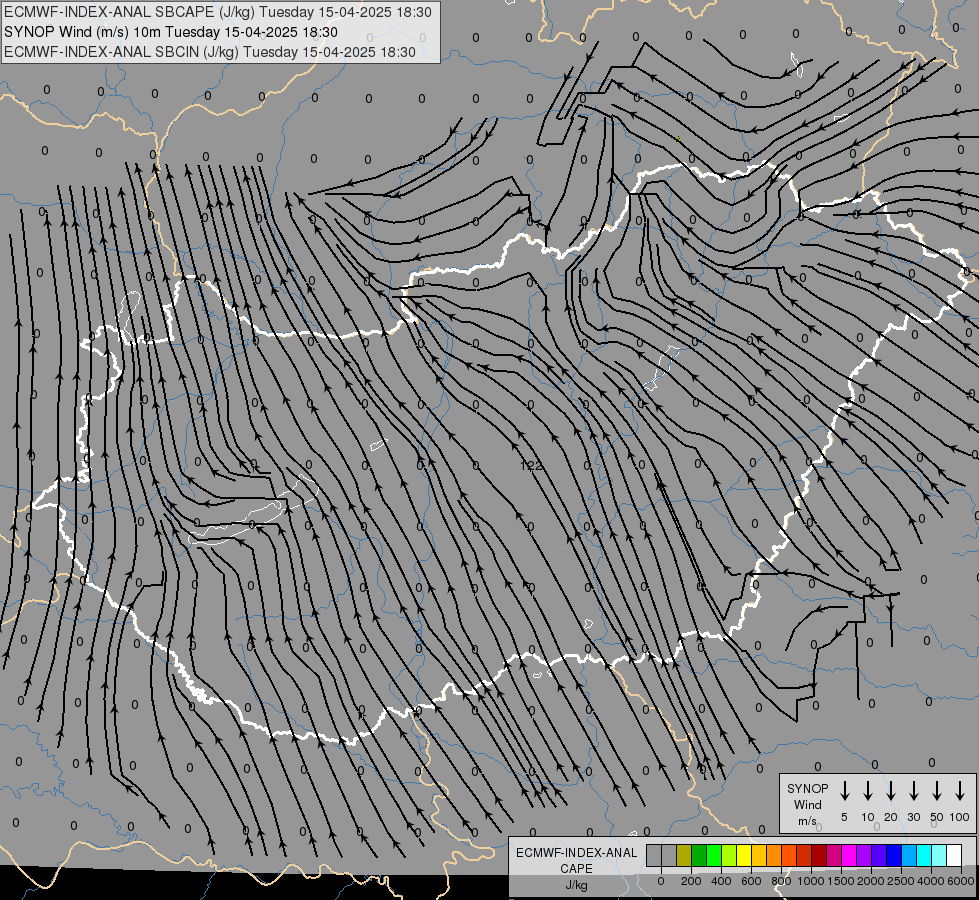Pick the pure yellow CAPE swatch

[744, 855]
